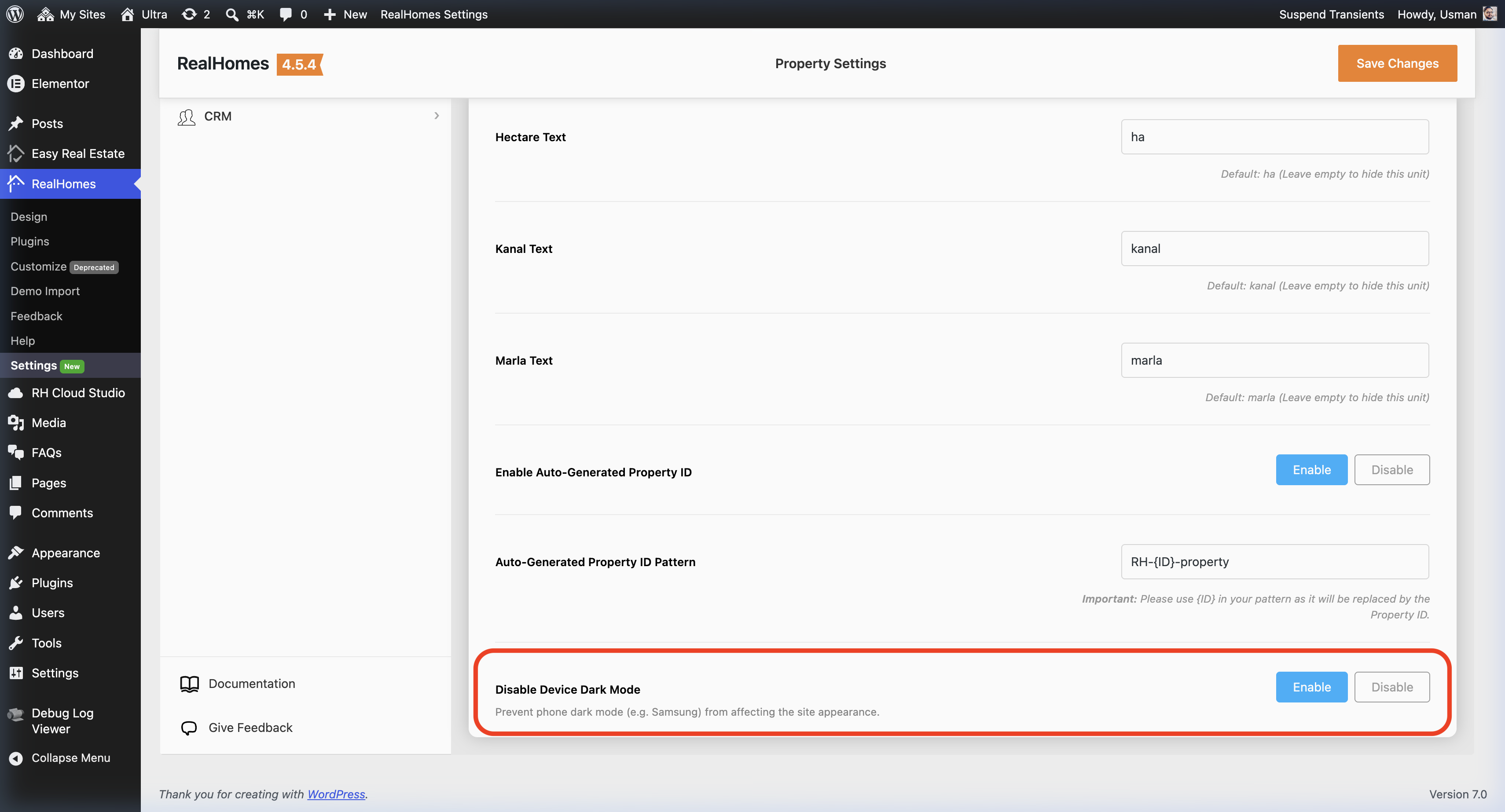Click the Documentation book icon

click(189, 684)
